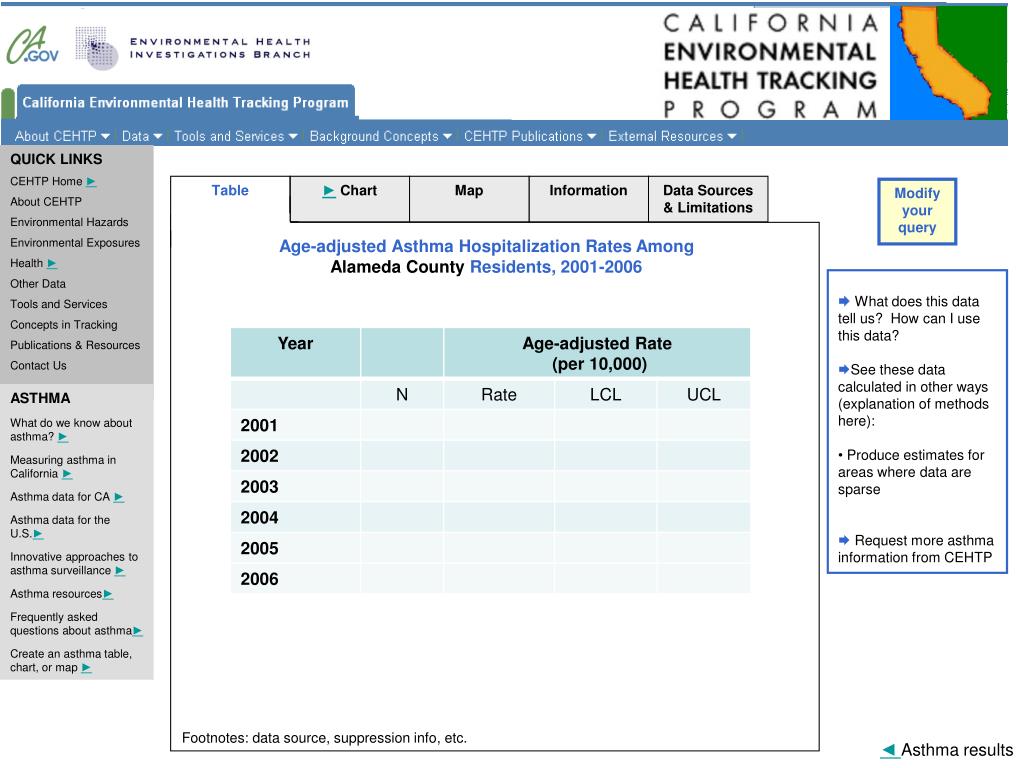The image size is (1024, 768).
Task: Go to CEHTP Home link
Action: (46, 182)
